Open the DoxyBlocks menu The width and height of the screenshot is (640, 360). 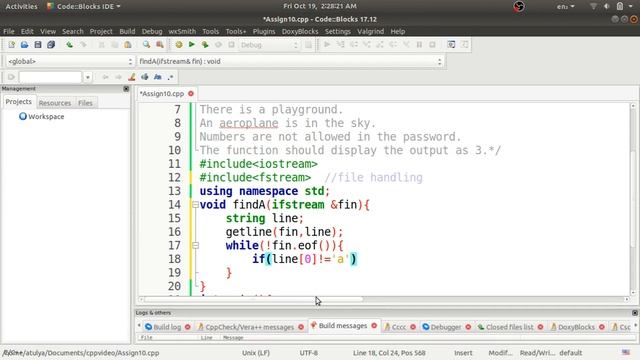(300, 31)
